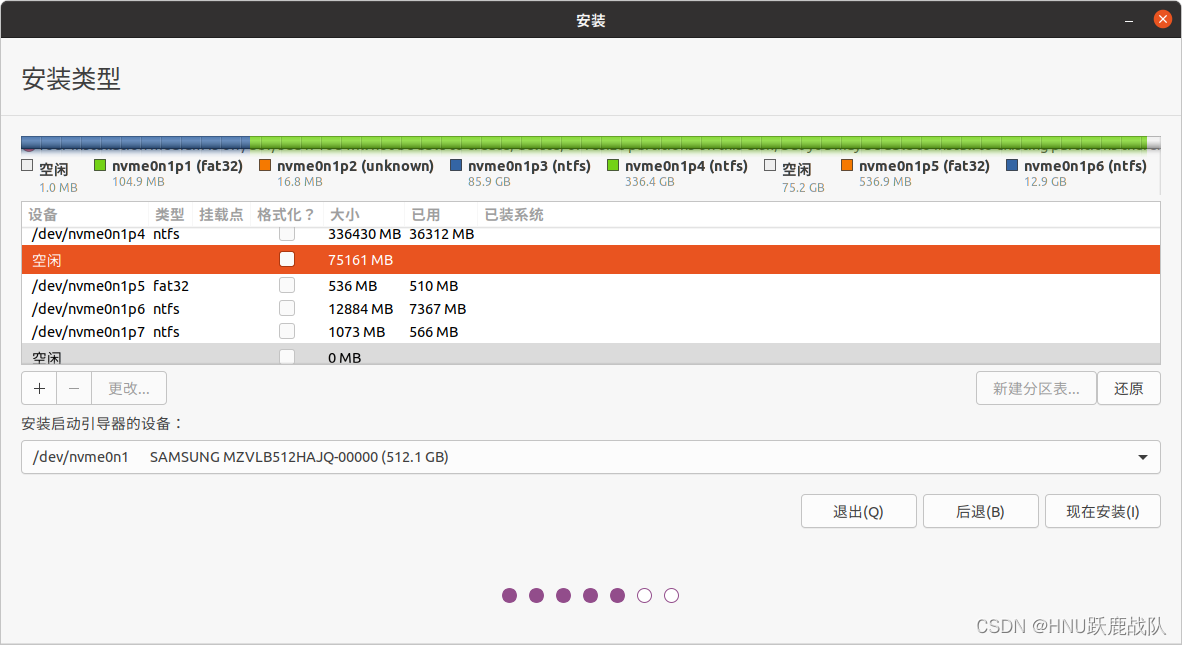Sort by the 大小 column header
This screenshot has width=1182, height=645.
click(x=344, y=215)
